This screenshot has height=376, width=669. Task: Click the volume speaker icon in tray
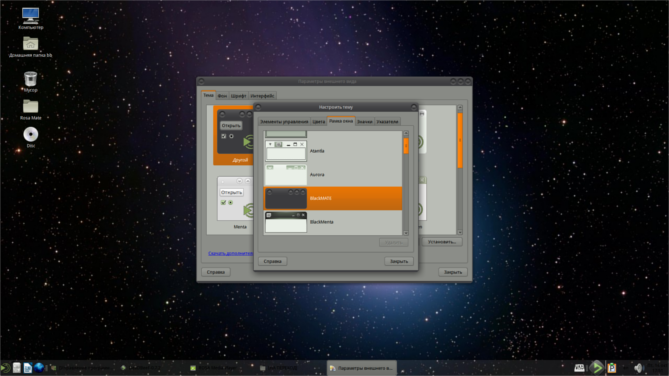point(638,367)
